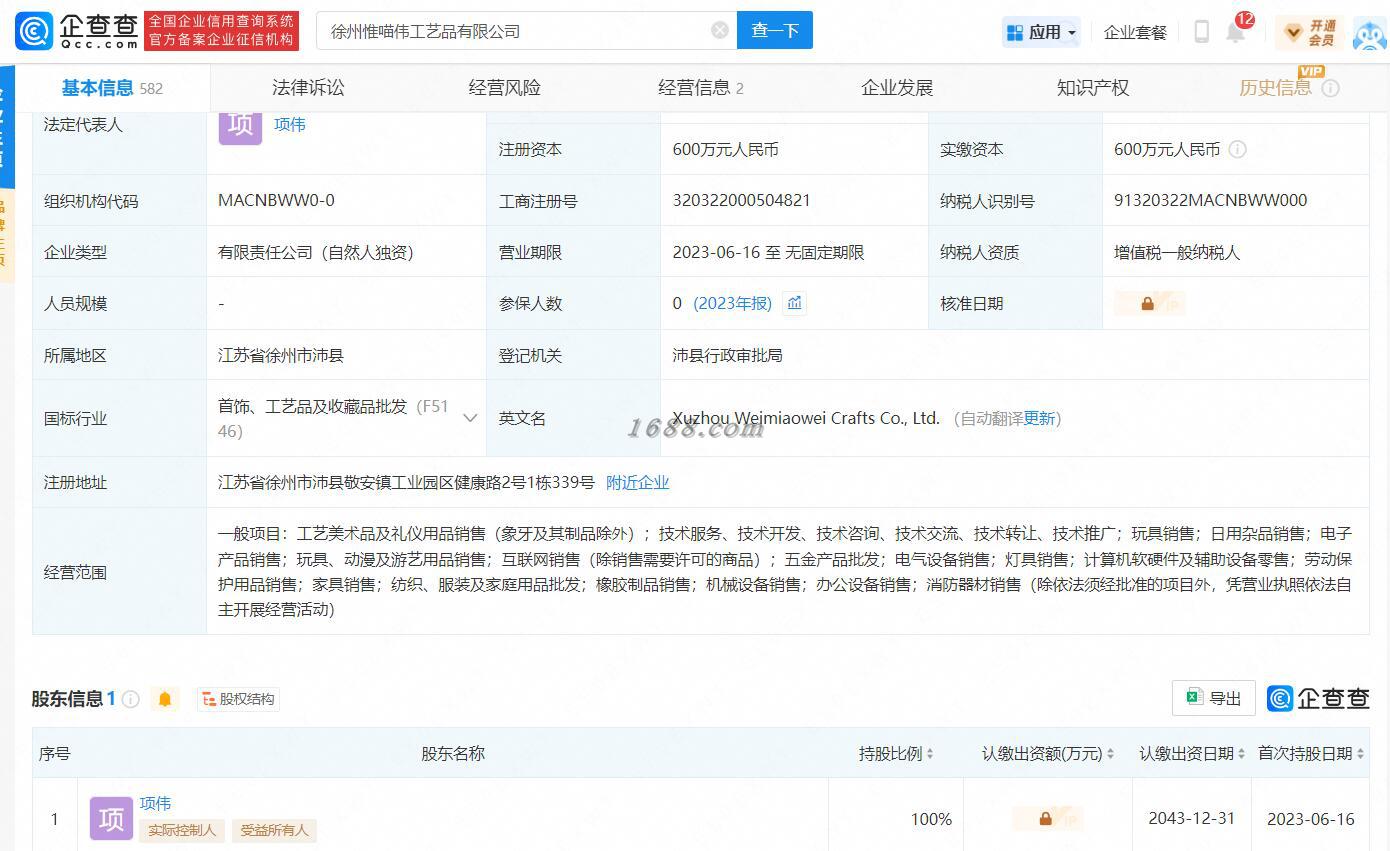
Task: Switch to 企业发展 tab
Action: pos(897,88)
